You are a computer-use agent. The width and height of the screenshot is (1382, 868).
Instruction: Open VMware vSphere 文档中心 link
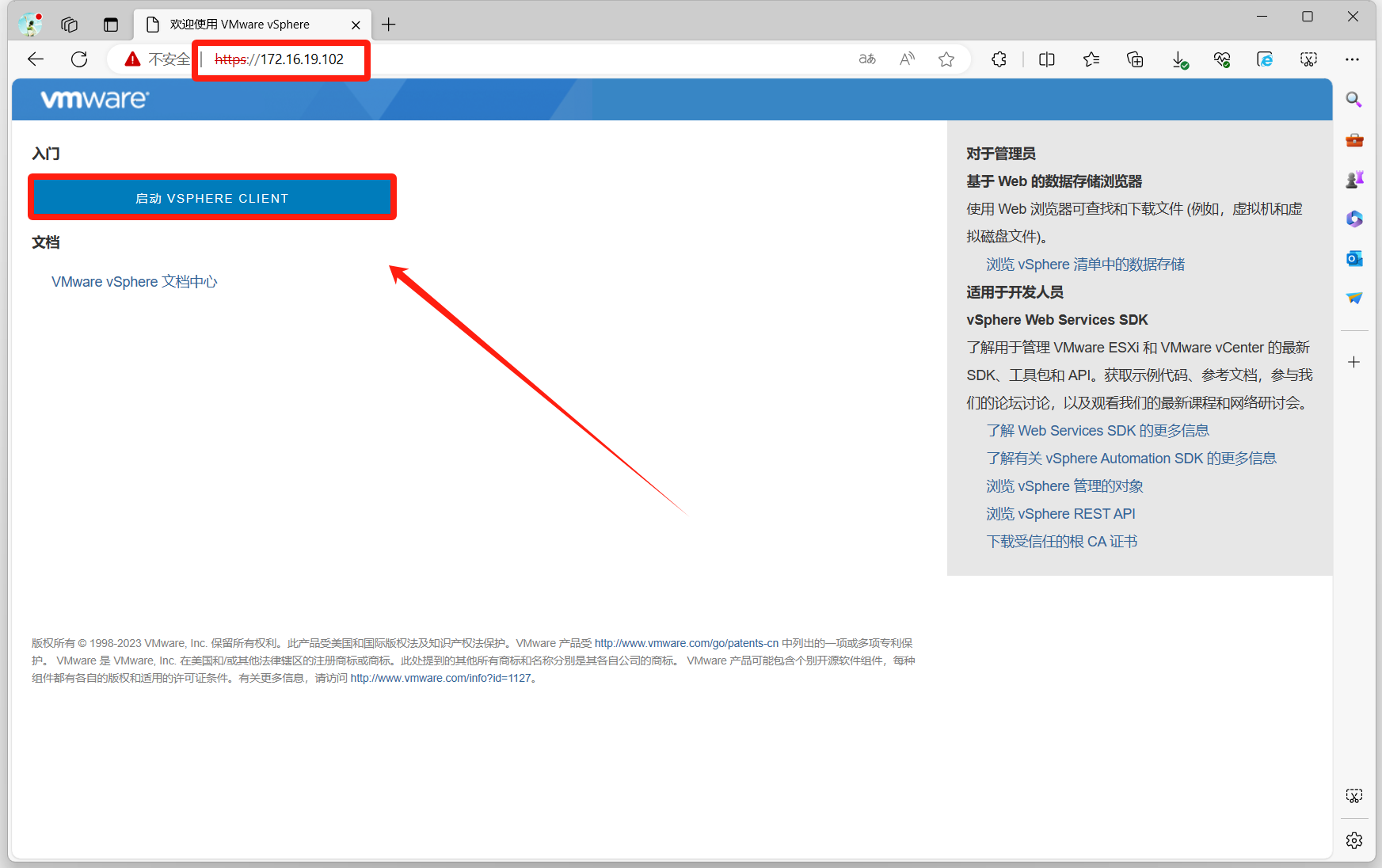point(134,282)
